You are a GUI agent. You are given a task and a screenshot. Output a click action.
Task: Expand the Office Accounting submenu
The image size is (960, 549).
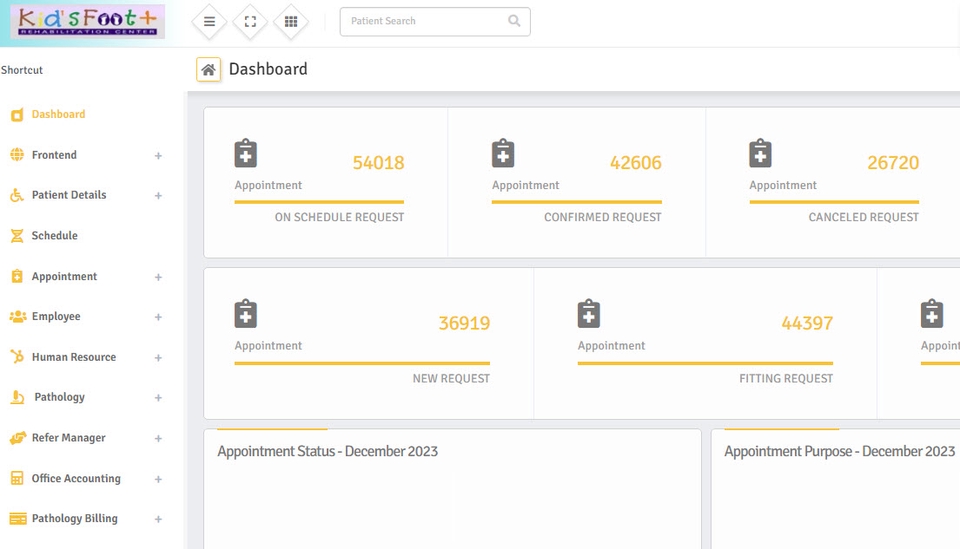(158, 479)
